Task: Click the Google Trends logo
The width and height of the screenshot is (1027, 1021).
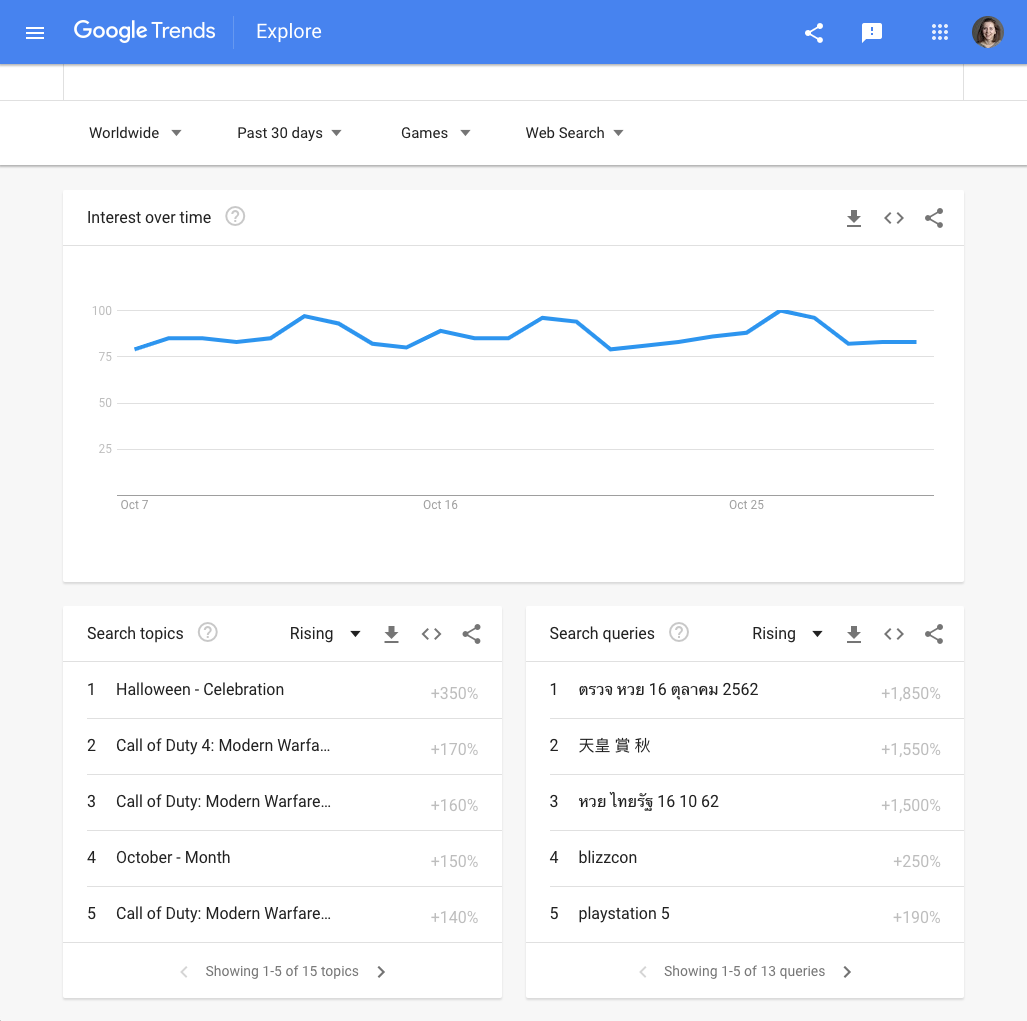Action: click(x=144, y=31)
